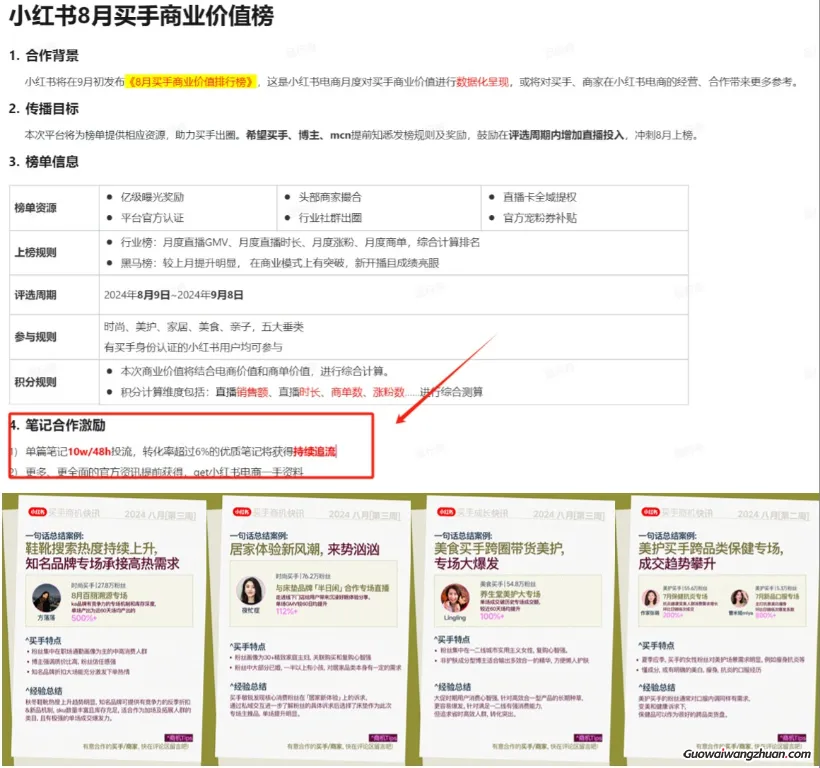Click 买手特点 heading on the 鞋靴搜索热度 card

(43, 640)
